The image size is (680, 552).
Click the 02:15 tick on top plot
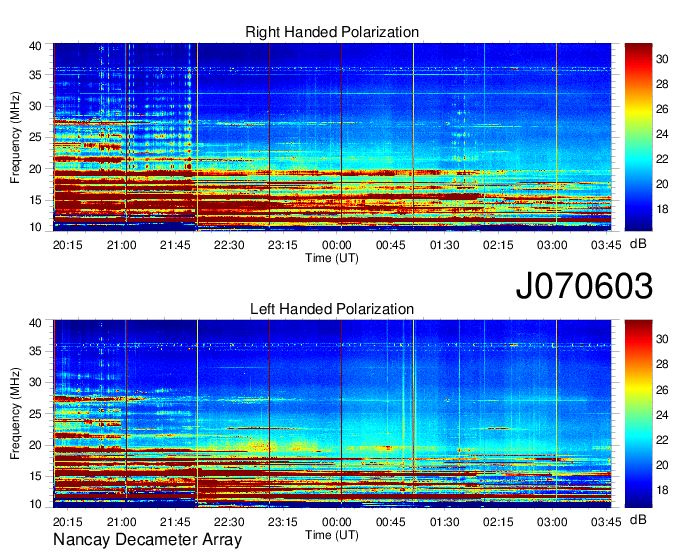[498, 245]
